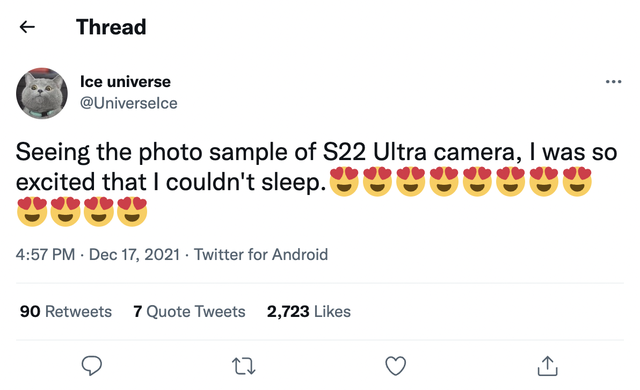This screenshot has height=390, width=640.
Task: Select the last heart-eyes emoji on the bottom row
Action: click(132, 211)
